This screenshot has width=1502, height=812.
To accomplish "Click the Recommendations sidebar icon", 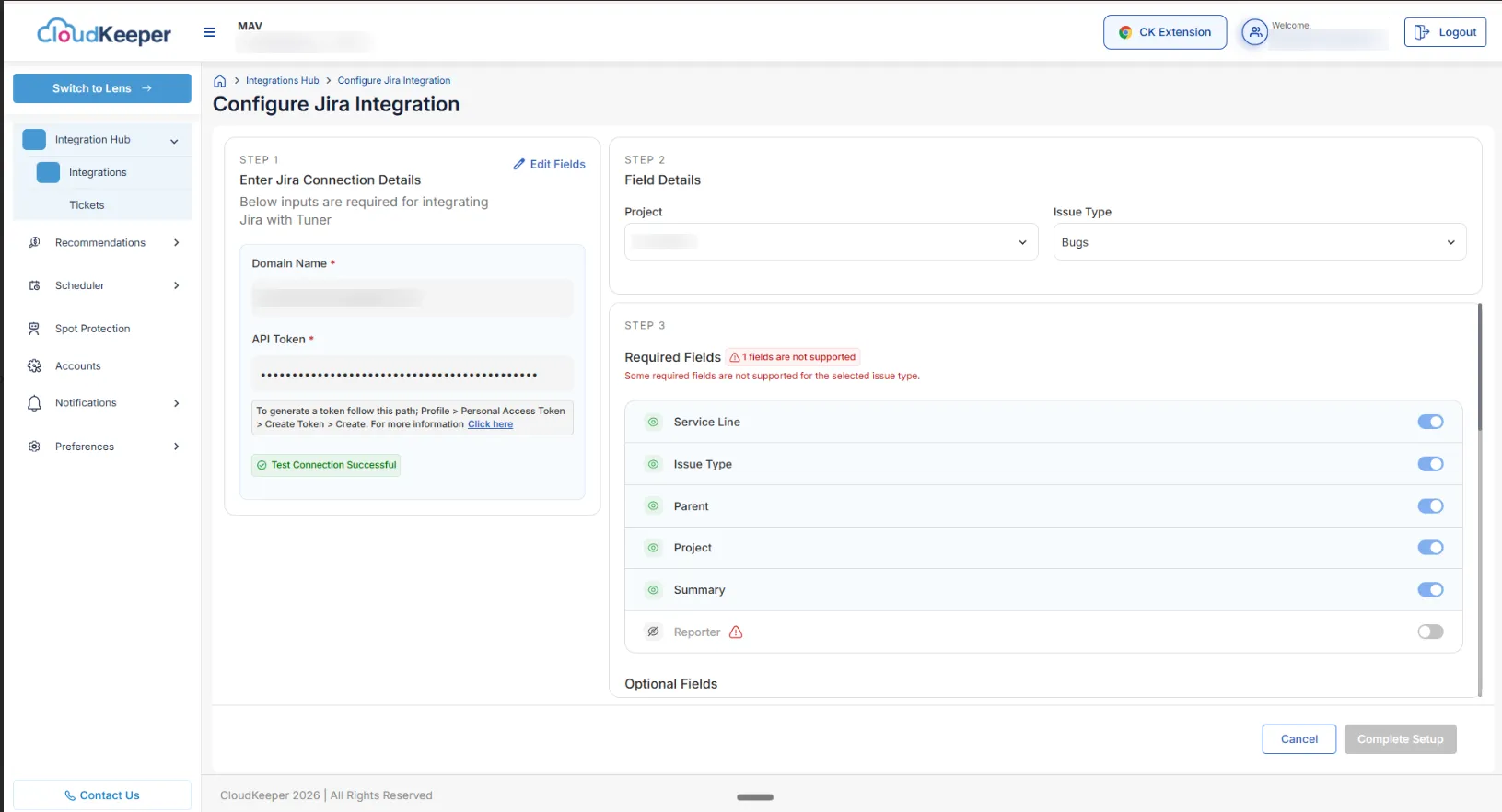I will point(34,243).
